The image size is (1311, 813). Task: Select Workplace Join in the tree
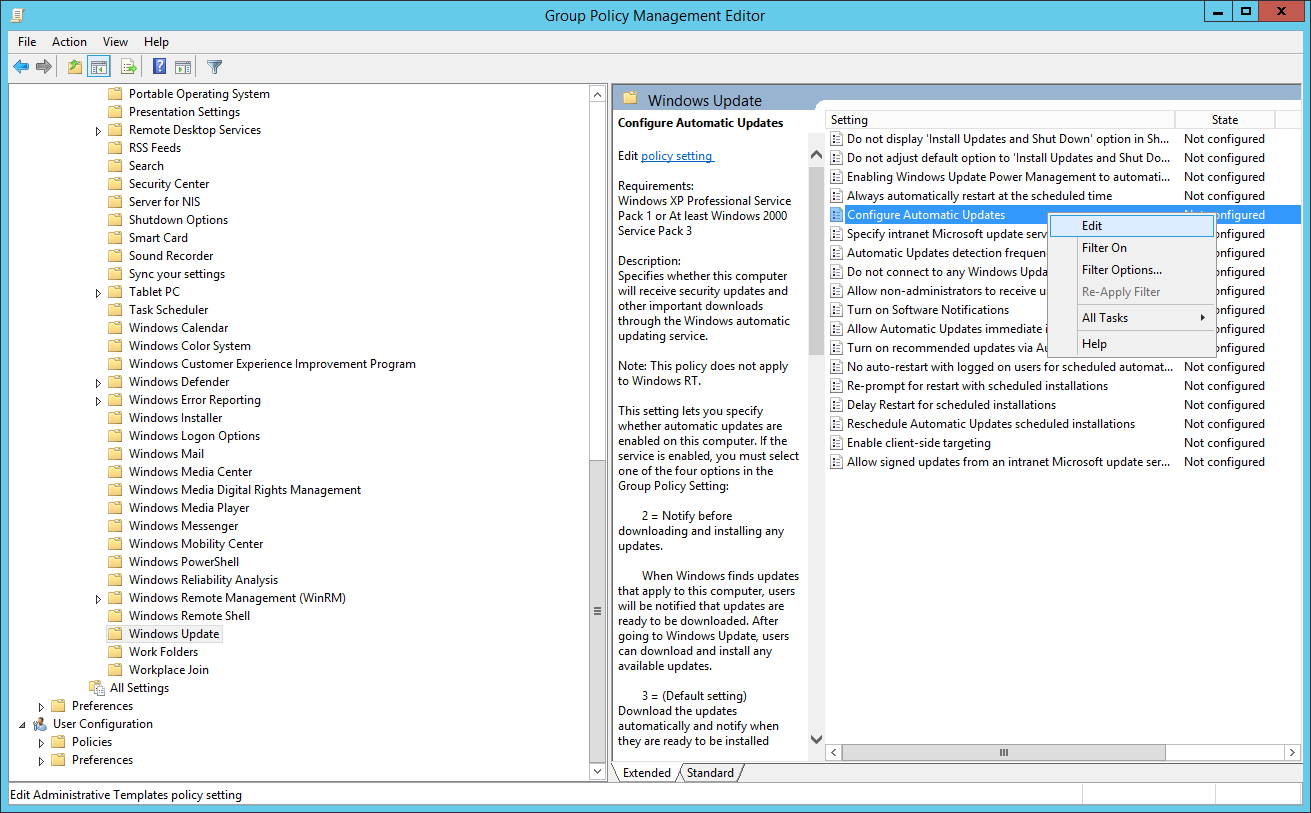169,670
